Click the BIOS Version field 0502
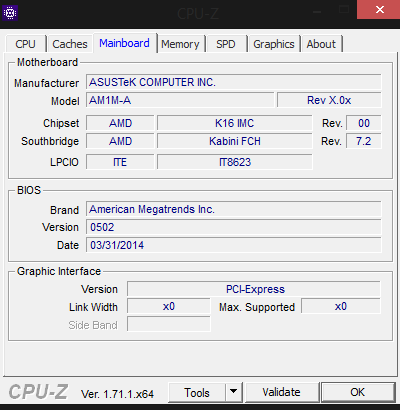The width and height of the screenshot is (400, 410). point(234,227)
